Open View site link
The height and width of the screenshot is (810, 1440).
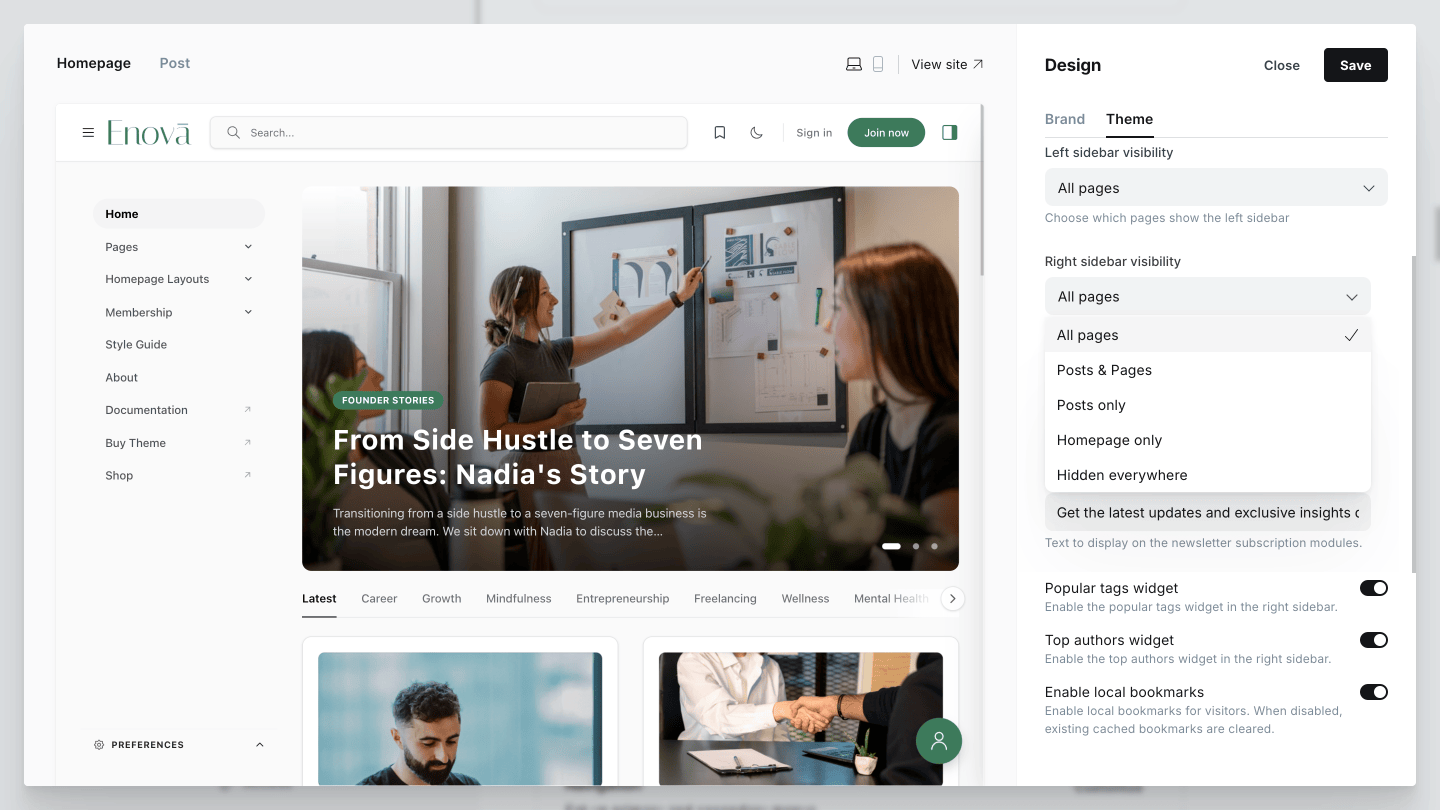click(947, 64)
